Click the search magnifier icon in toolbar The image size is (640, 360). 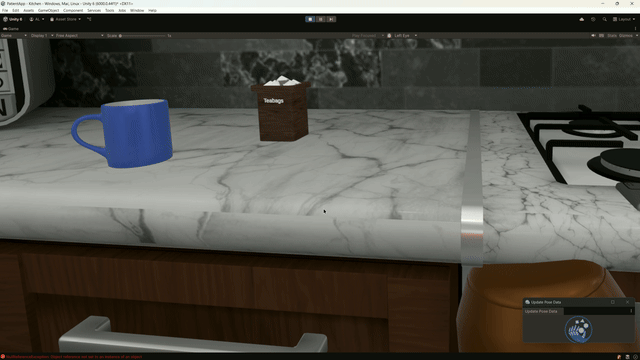(604, 19)
